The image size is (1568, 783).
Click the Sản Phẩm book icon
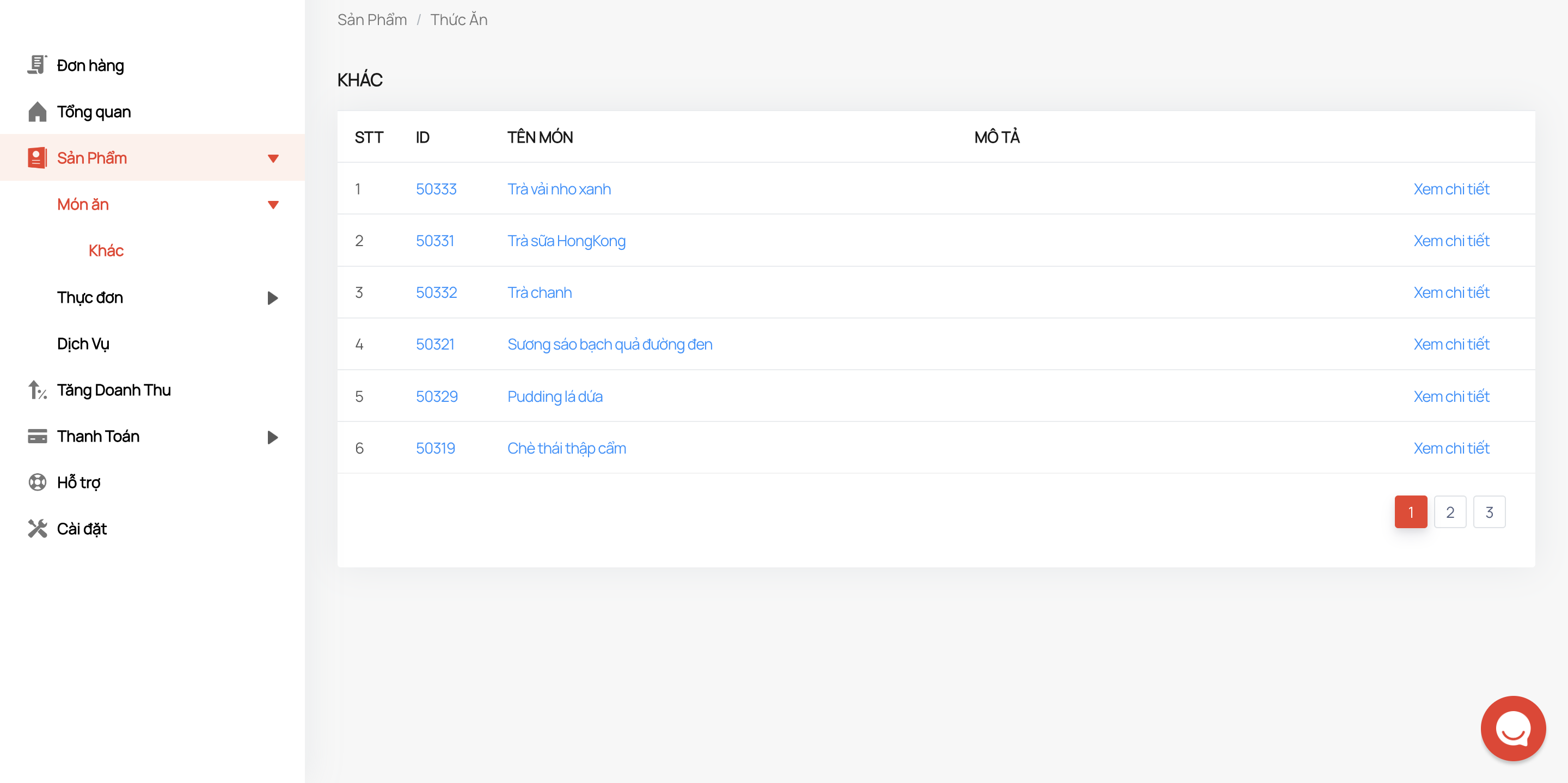click(37, 158)
